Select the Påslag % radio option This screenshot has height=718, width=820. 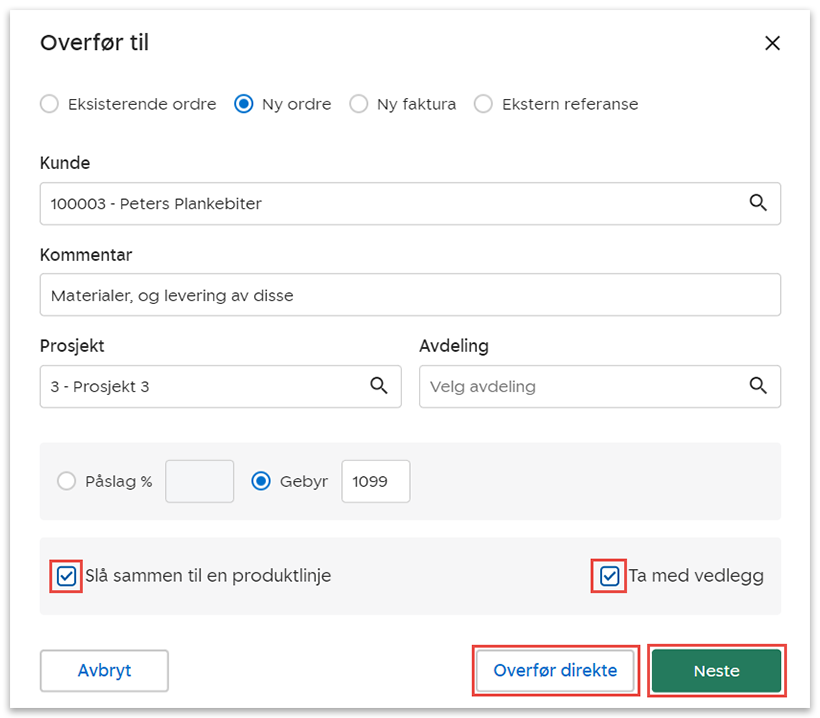point(66,481)
